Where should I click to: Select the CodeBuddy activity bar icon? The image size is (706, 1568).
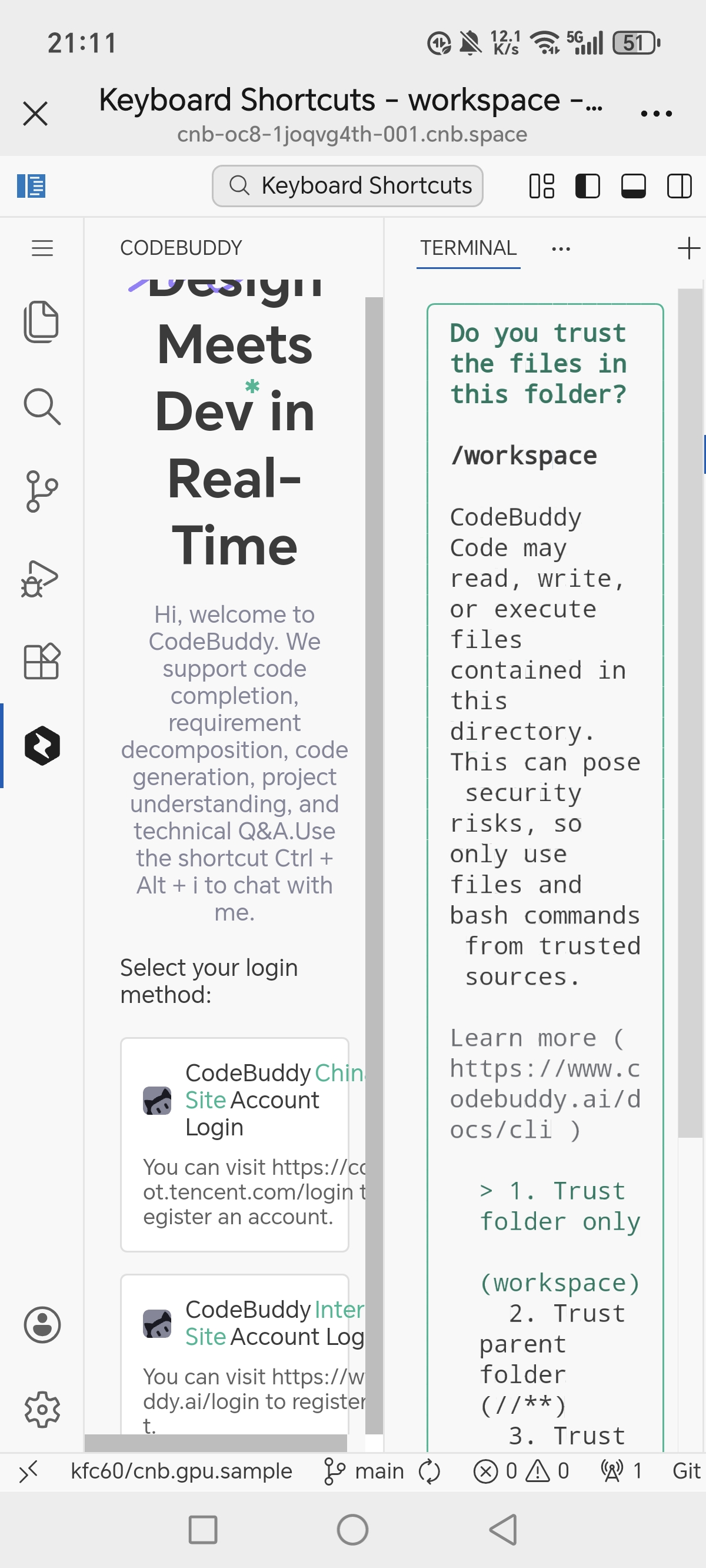coord(42,746)
